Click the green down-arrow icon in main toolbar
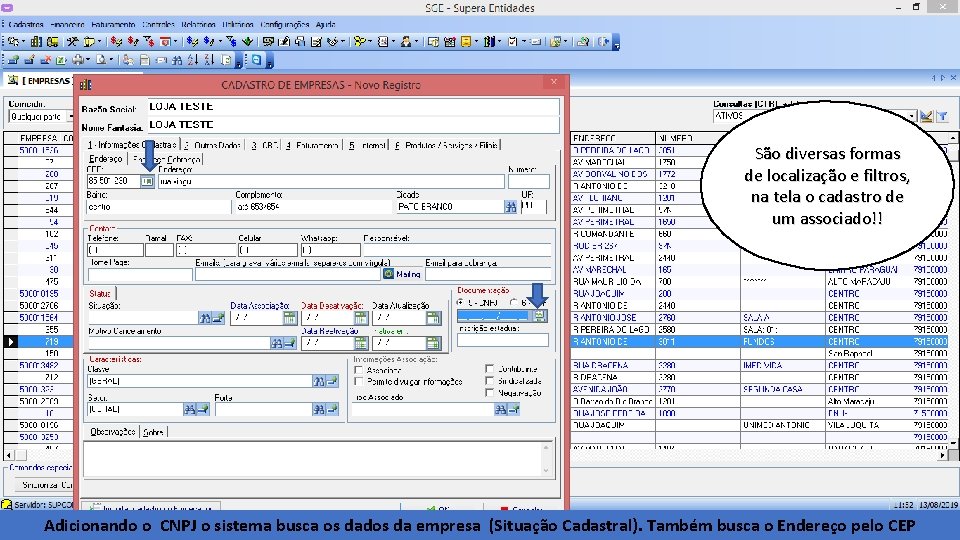Image resolution: width=960 pixels, height=540 pixels. click(x=247, y=42)
